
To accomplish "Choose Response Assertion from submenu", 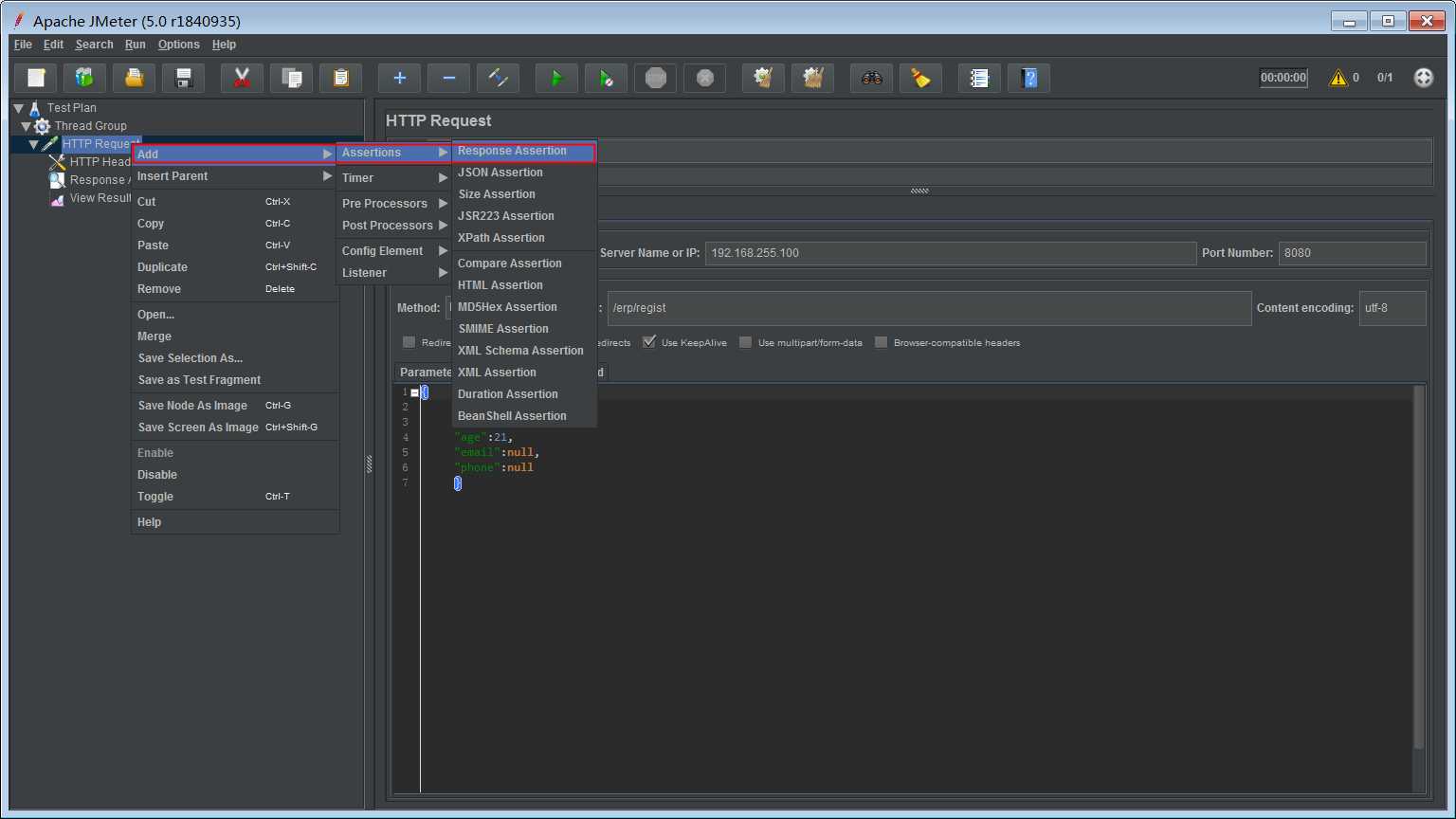I will (524, 152).
